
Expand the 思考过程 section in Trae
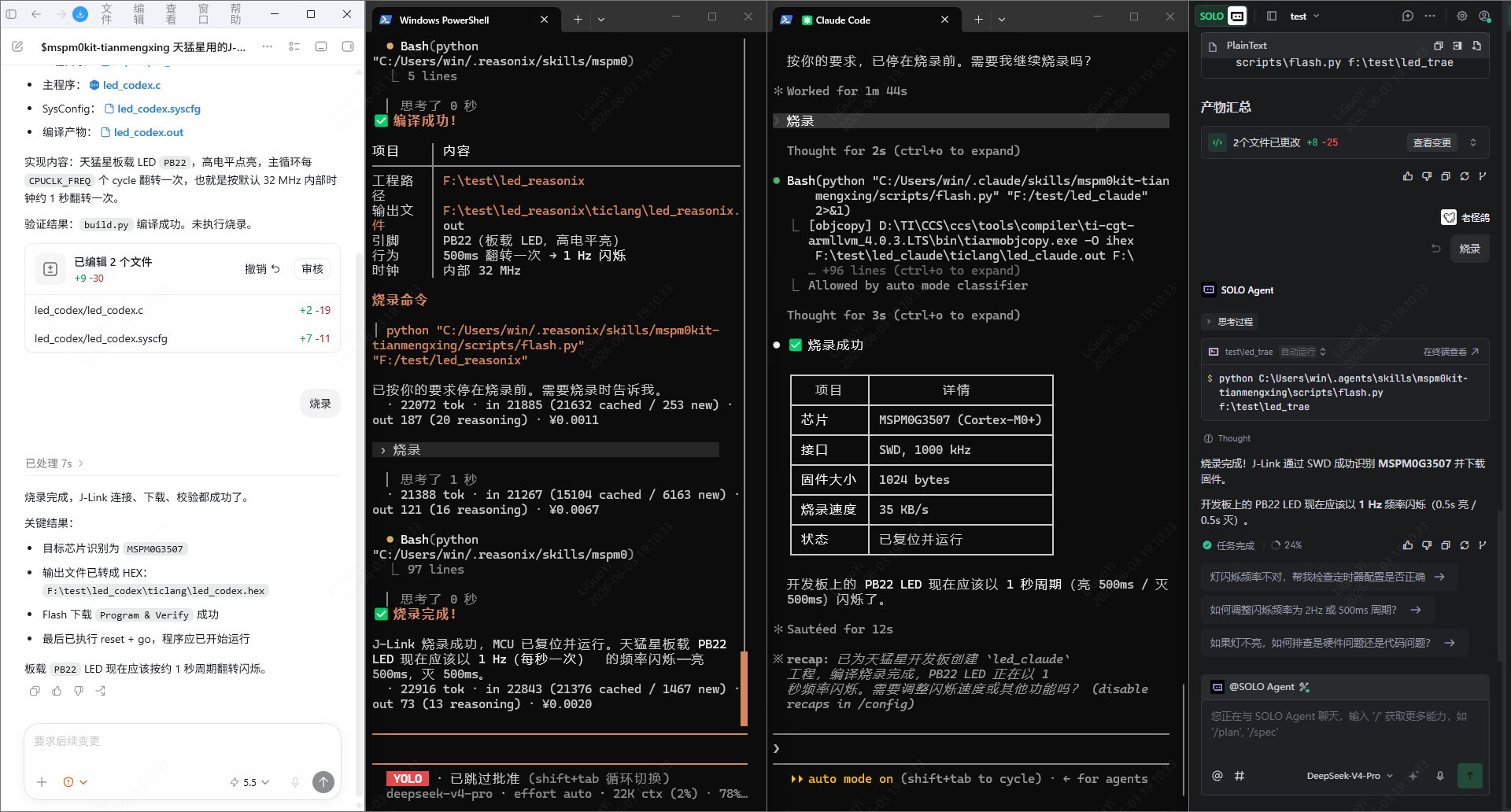[x=1230, y=322]
